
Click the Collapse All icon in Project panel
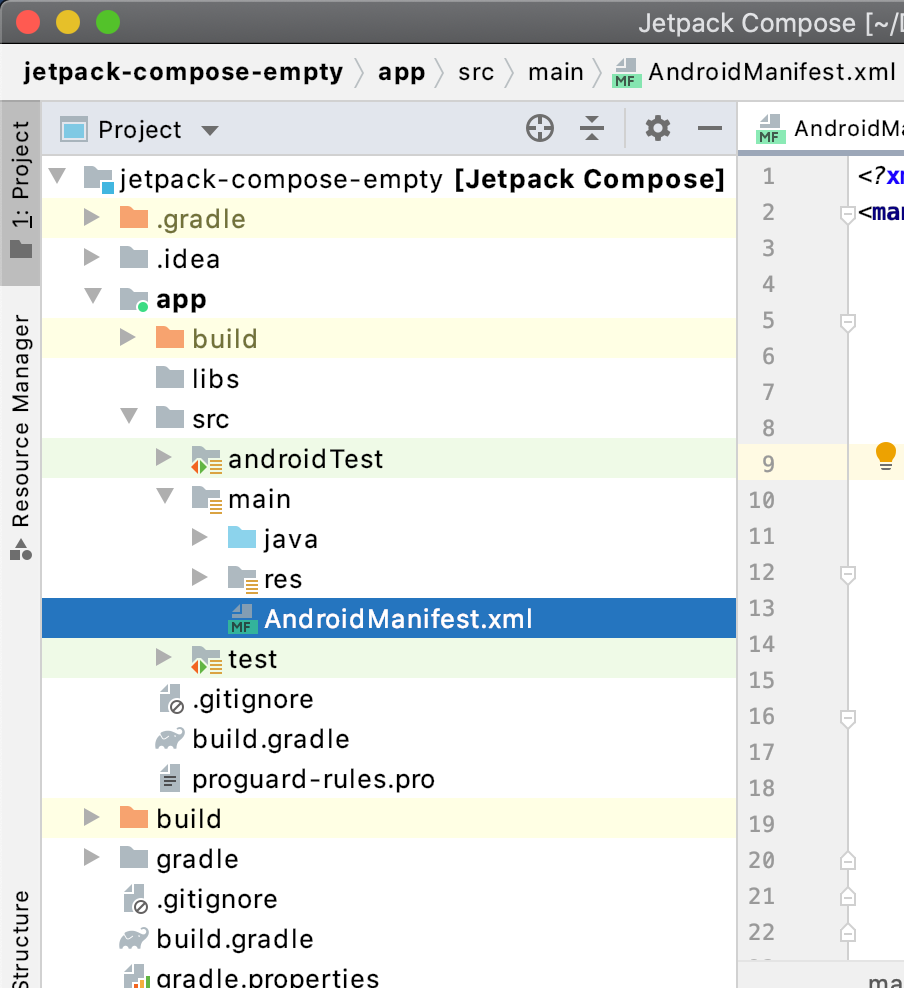[592, 129]
